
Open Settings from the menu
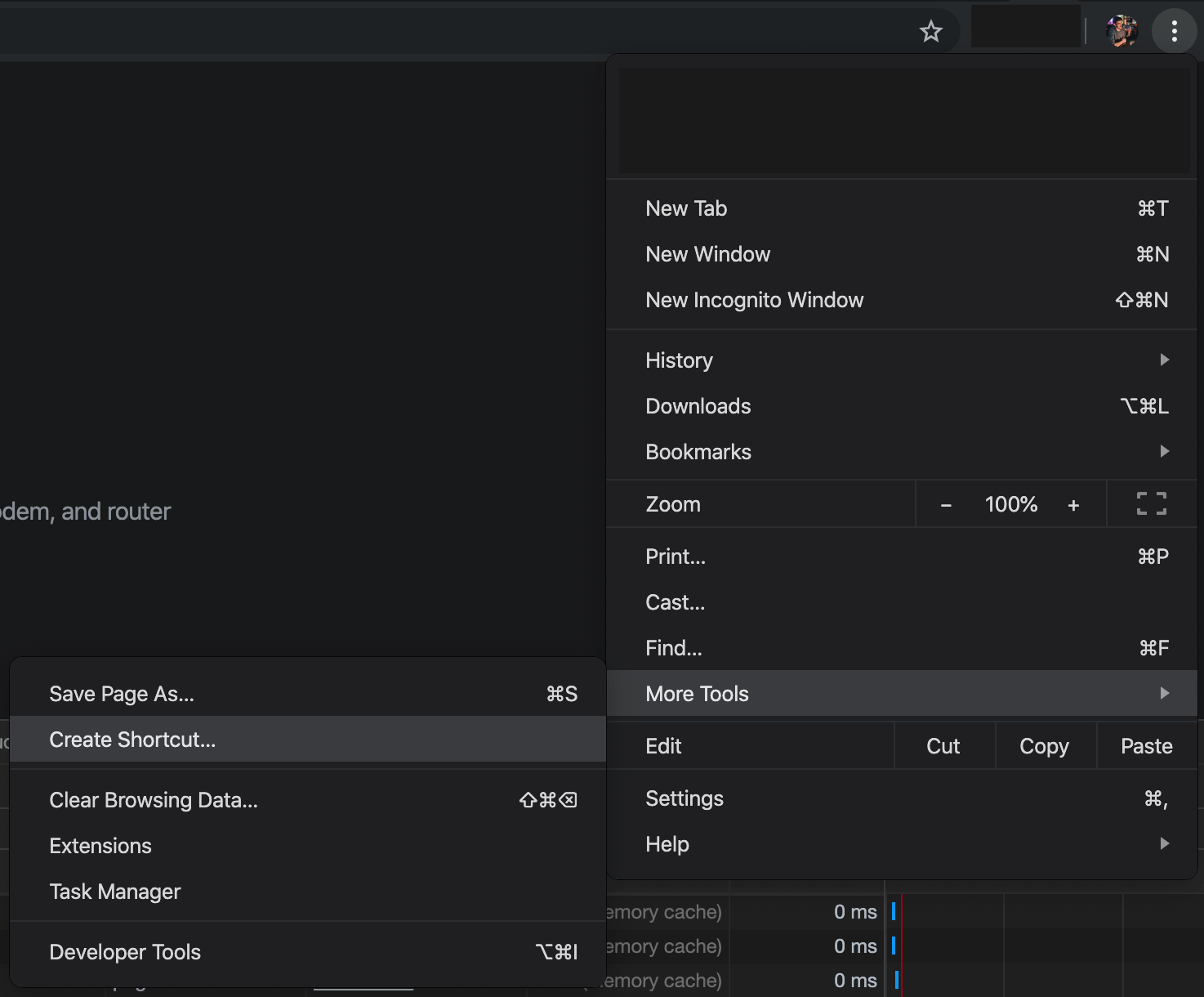902,798
